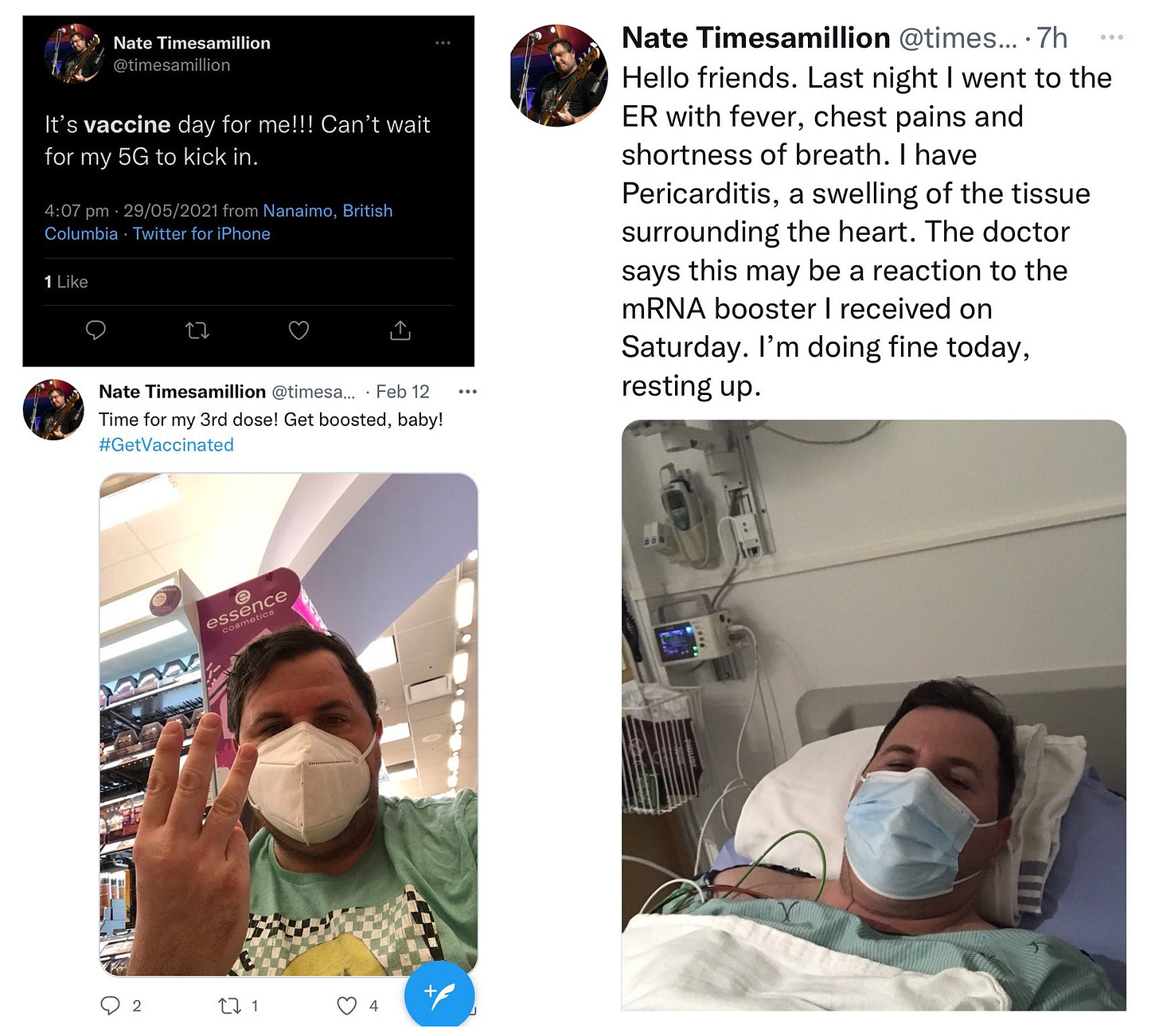
Task: Open profile avatar on the dark tweet
Action: [x=74, y=53]
